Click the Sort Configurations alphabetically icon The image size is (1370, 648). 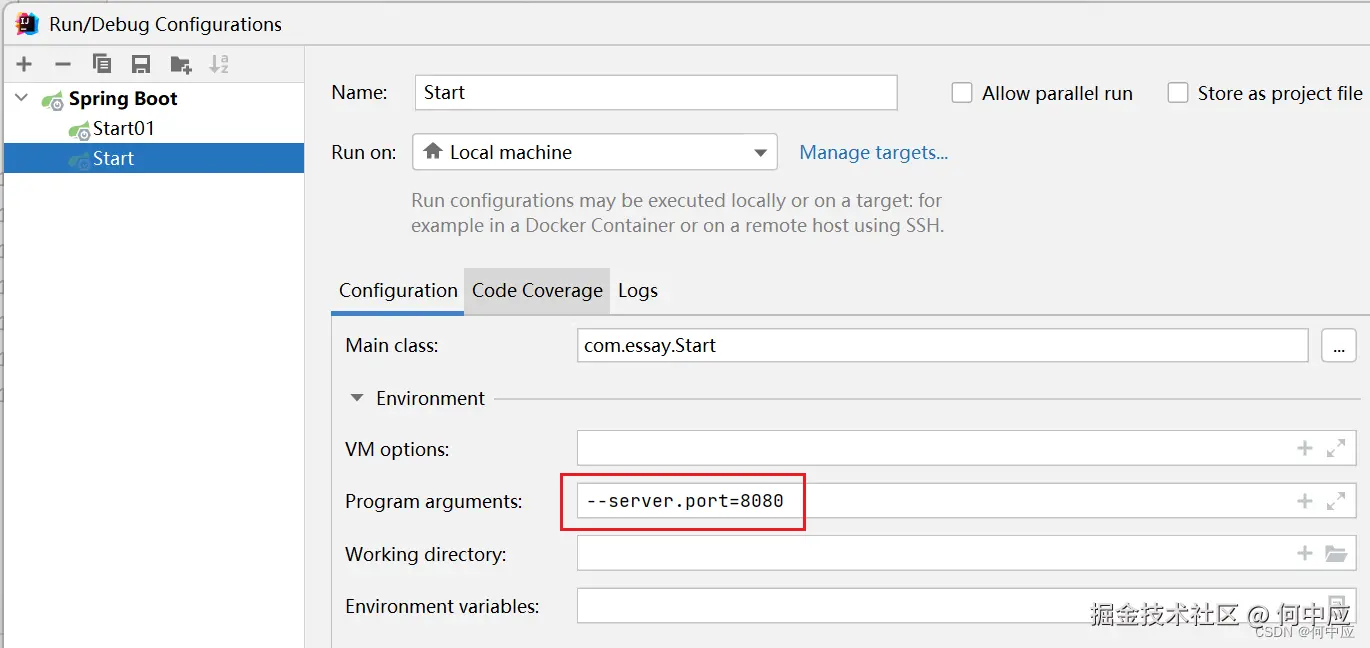(219, 64)
